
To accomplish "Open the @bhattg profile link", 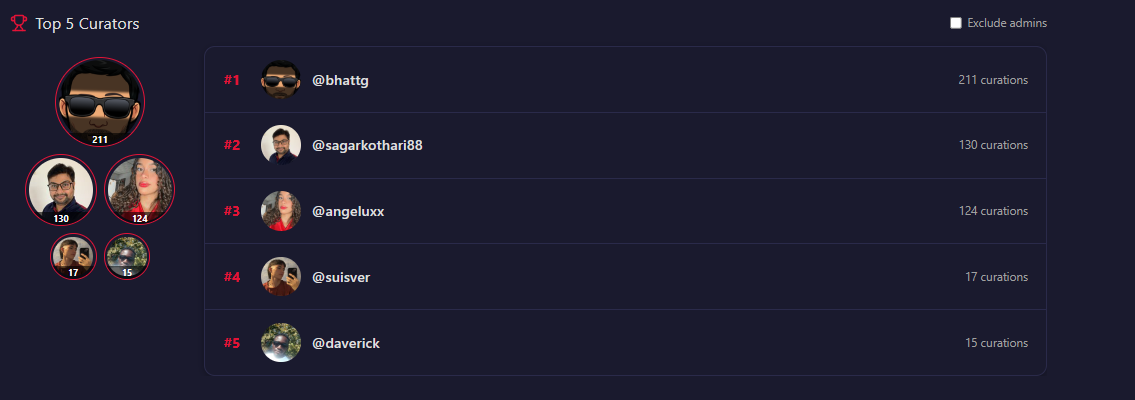I will (x=340, y=80).
